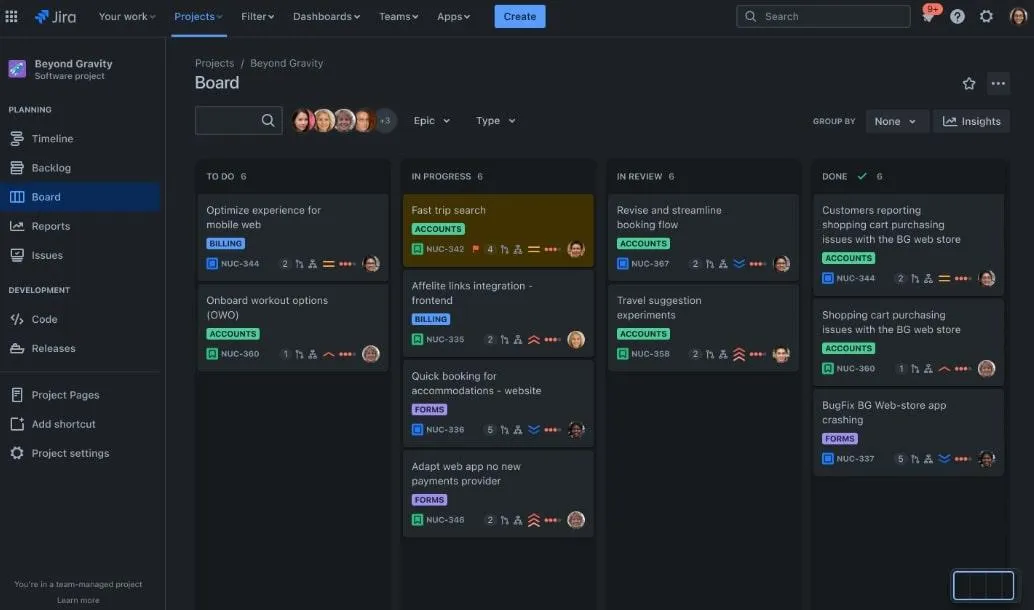Expand the Your work menu
This screenshot has width=1034, height=610.
tap(127, 16)
